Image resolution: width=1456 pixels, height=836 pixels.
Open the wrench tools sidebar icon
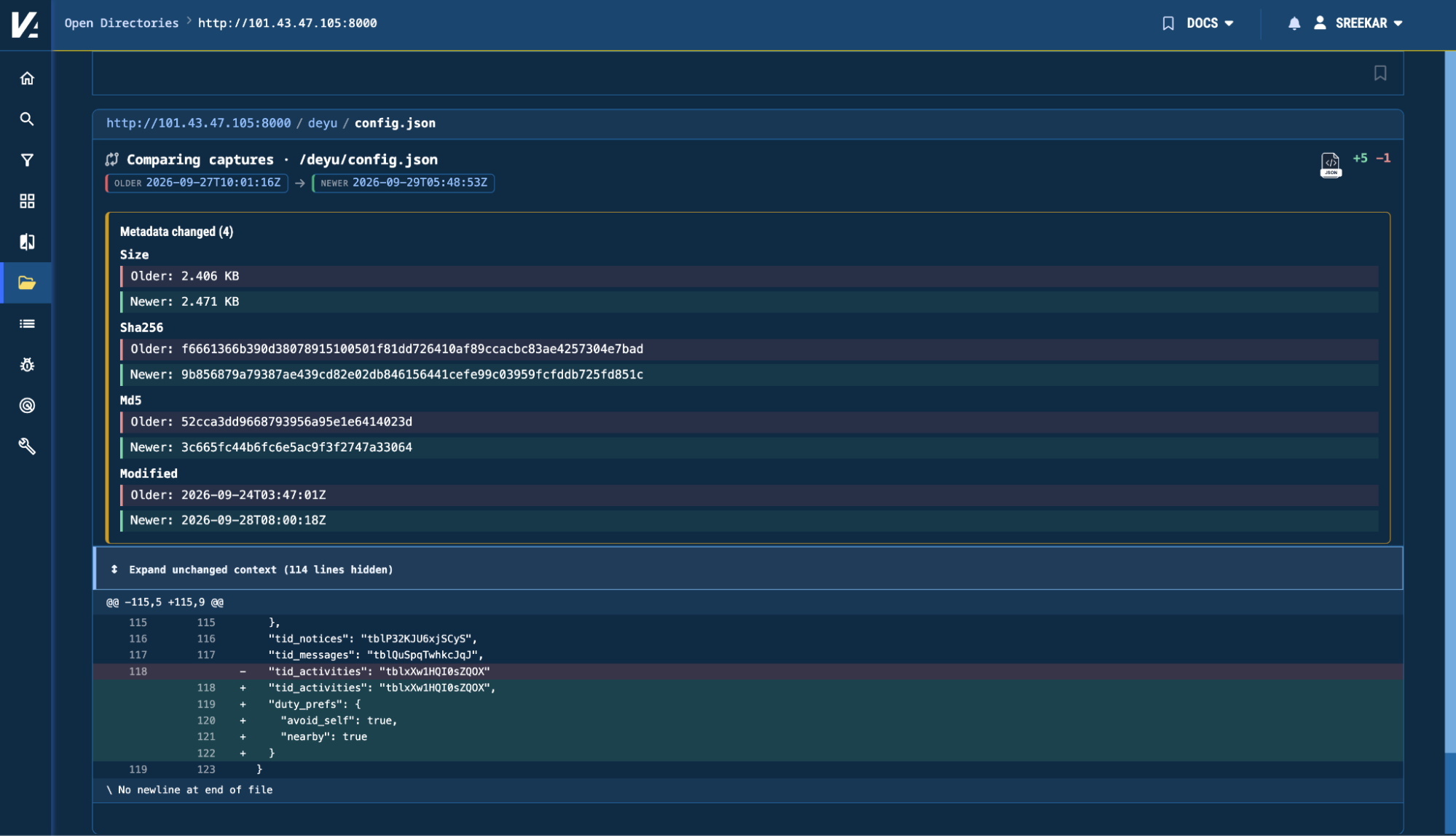tap(27, 446)
